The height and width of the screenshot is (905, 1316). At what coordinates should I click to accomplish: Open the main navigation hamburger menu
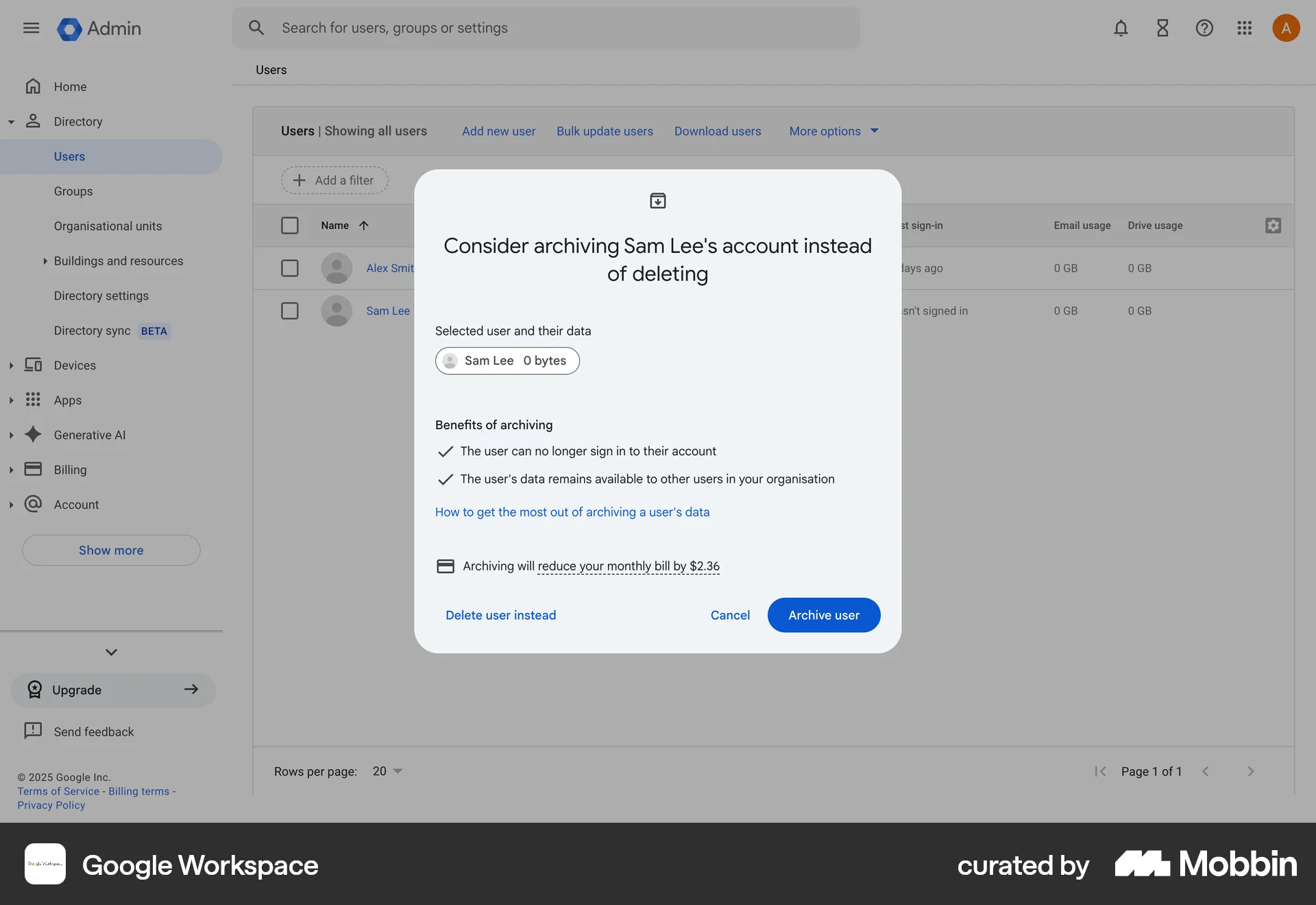point(31,28)
